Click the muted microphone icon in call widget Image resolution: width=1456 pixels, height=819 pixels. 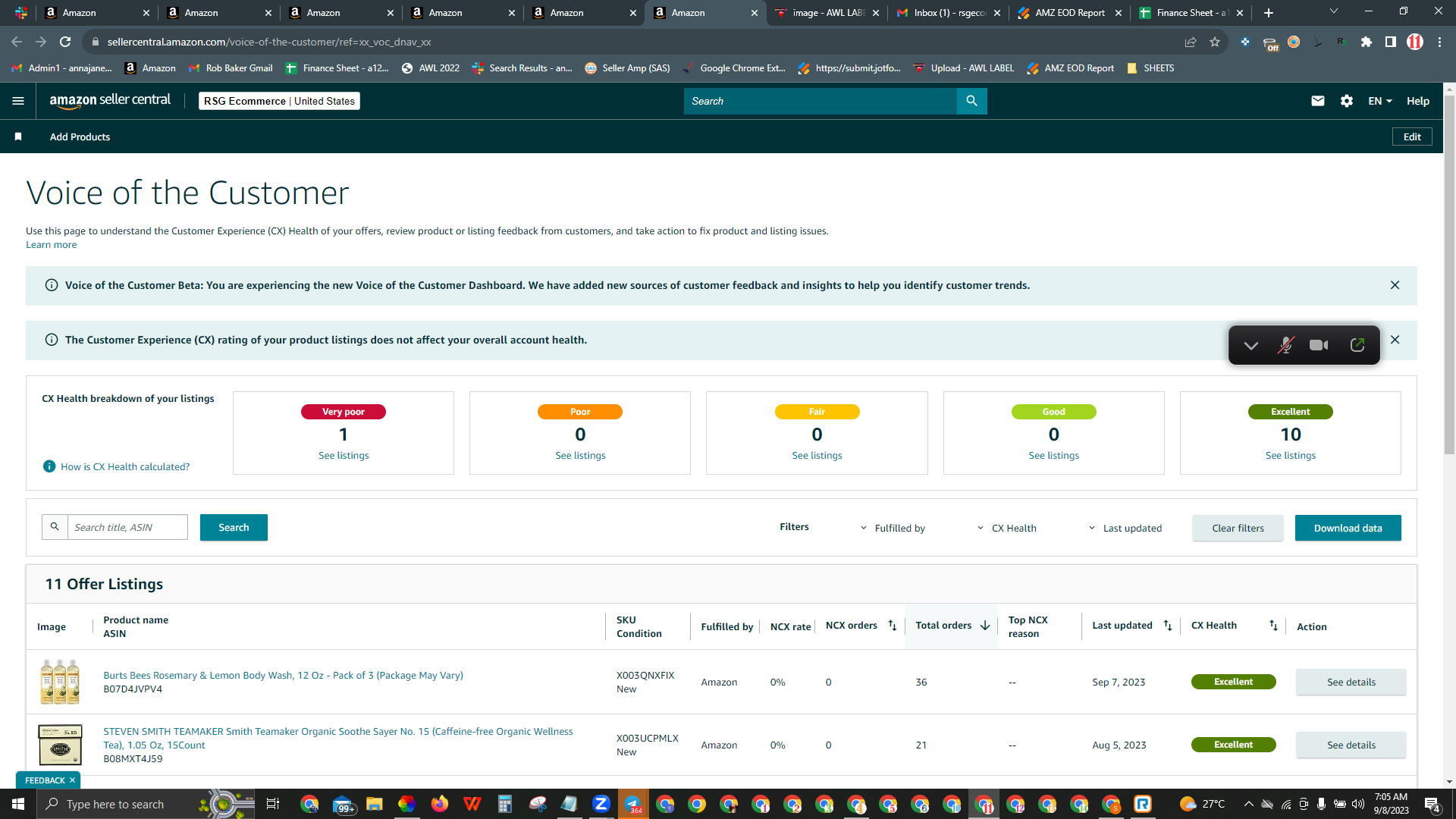(x=1285, y=345)
